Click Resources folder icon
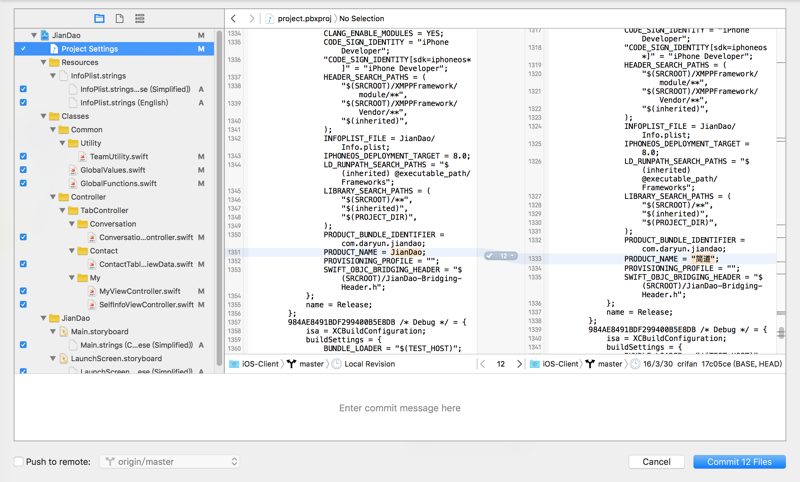This screenshot has width=800, height=482. (54, 62)
